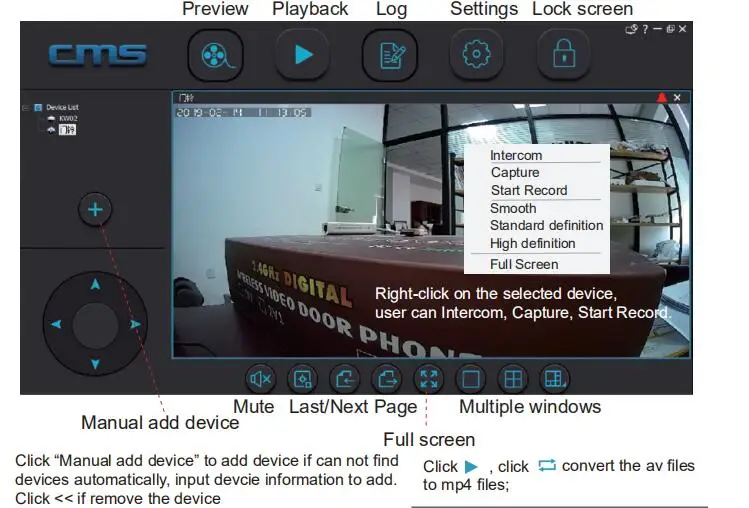Toggle the Mute speaker icon
Image resolution: width=749 pixels, height=508 pixels.
click(260, 379)
